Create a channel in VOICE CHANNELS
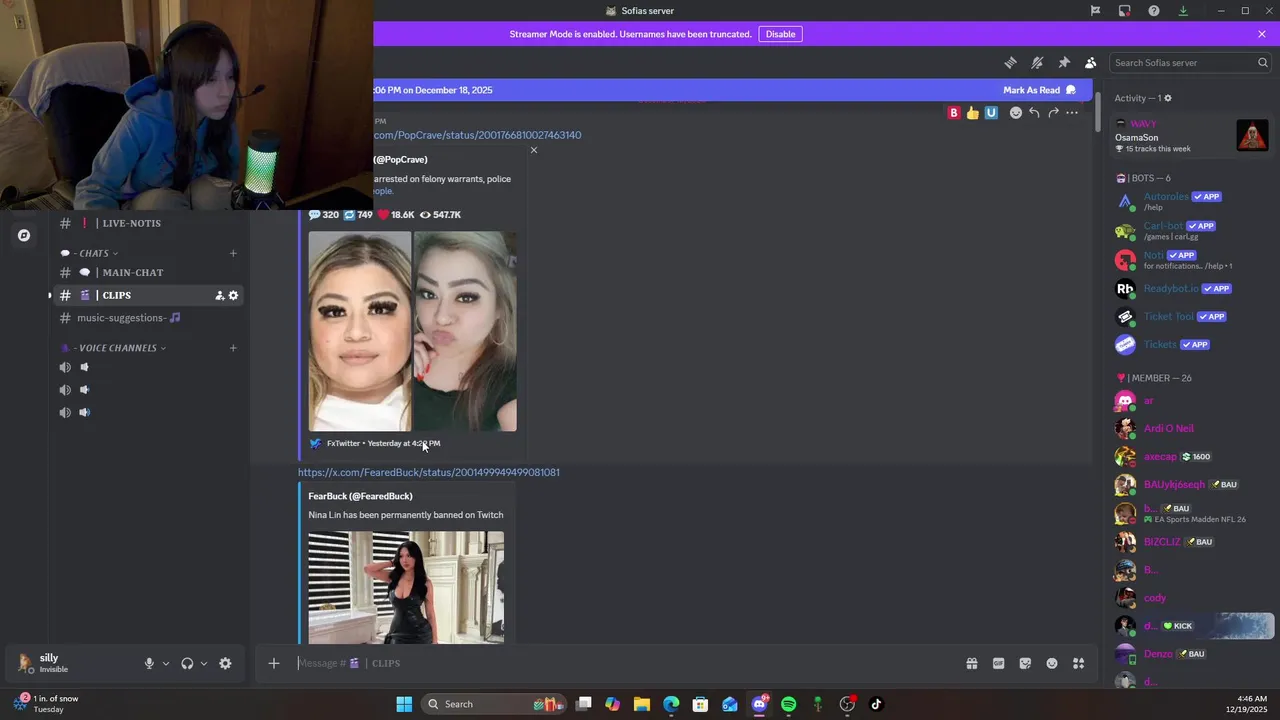The width and height of the screenshot is (1280, 720). click(233, 348)
